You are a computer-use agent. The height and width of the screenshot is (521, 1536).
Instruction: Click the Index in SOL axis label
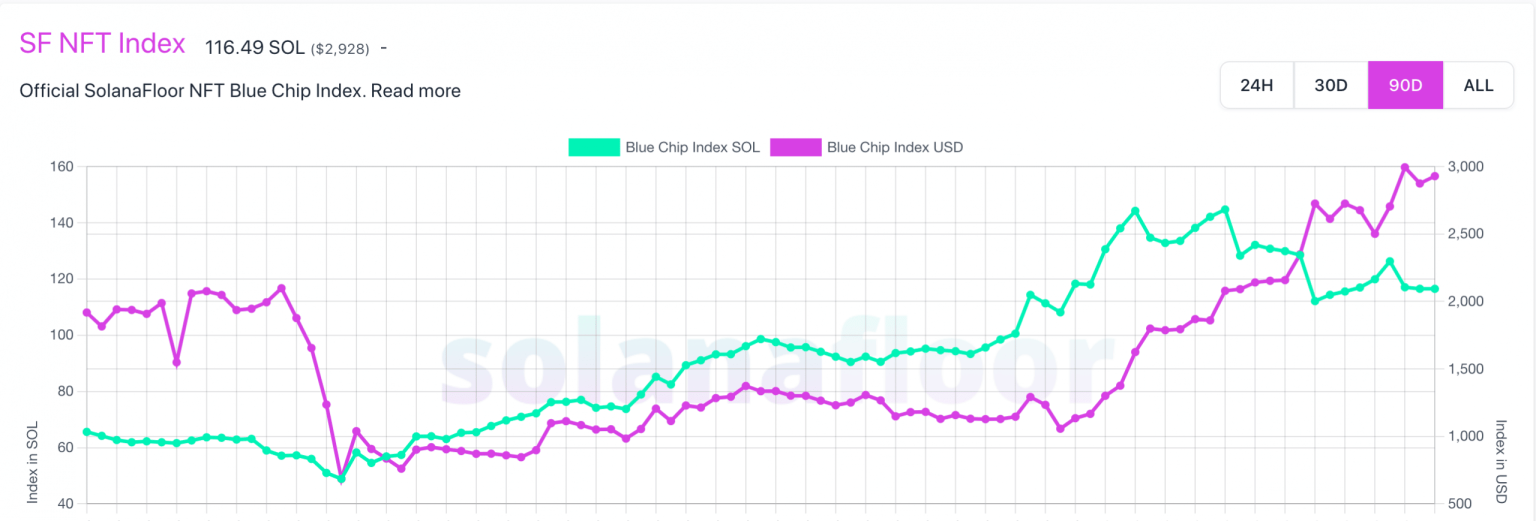click(x=33, y=461)
